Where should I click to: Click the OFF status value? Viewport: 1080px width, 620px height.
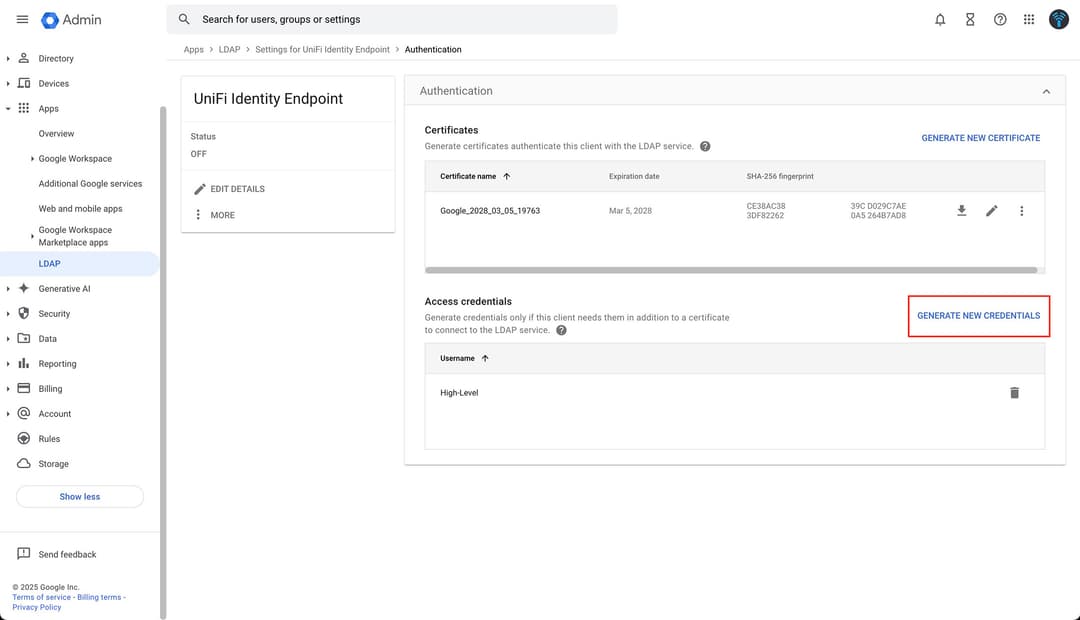point(198,154)
